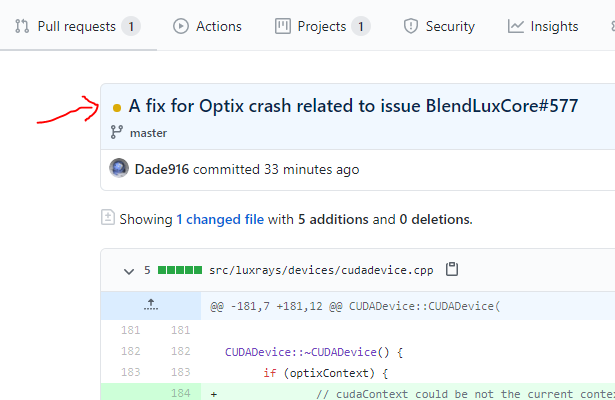Visit the Dade916 author name link
Viewport: 615px width, 400px height.
coord(161,169)
